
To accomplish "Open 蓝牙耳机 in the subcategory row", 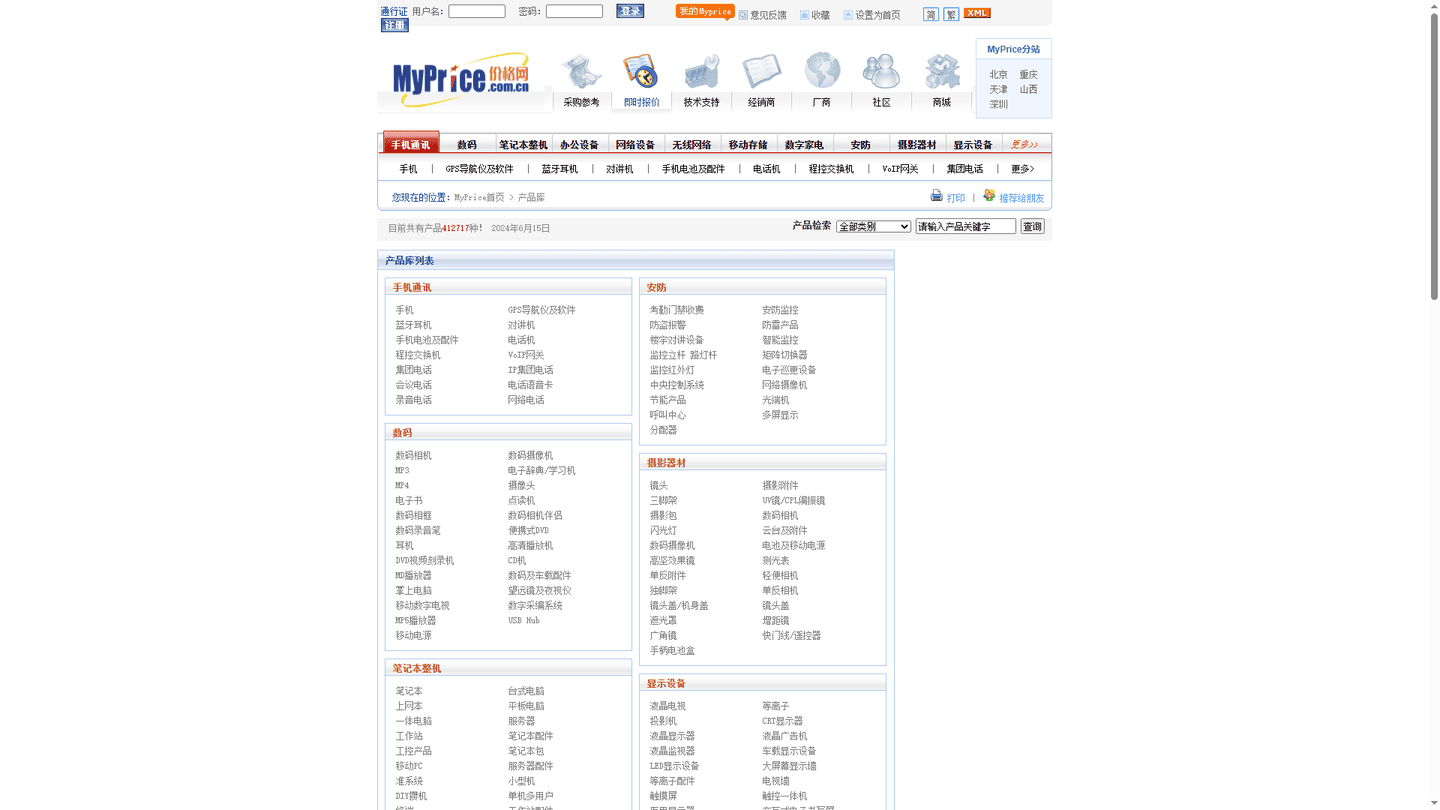I will point(560,169).
